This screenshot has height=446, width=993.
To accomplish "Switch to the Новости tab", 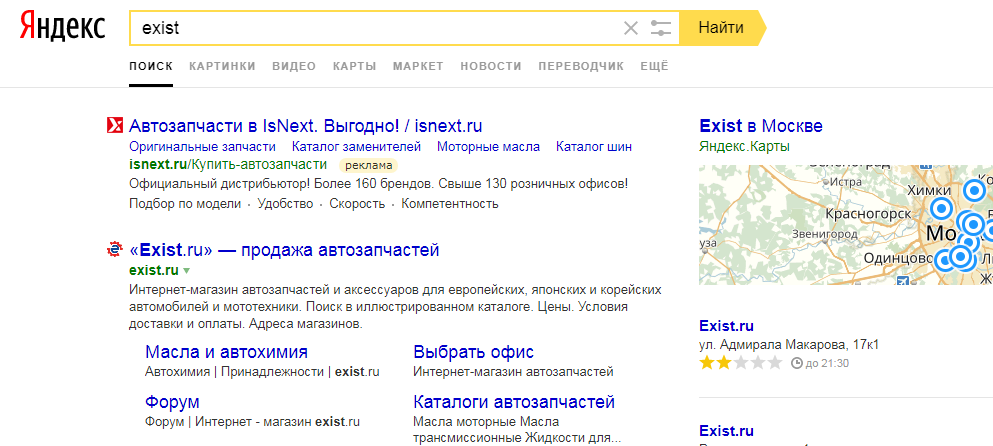I will 491,66.
